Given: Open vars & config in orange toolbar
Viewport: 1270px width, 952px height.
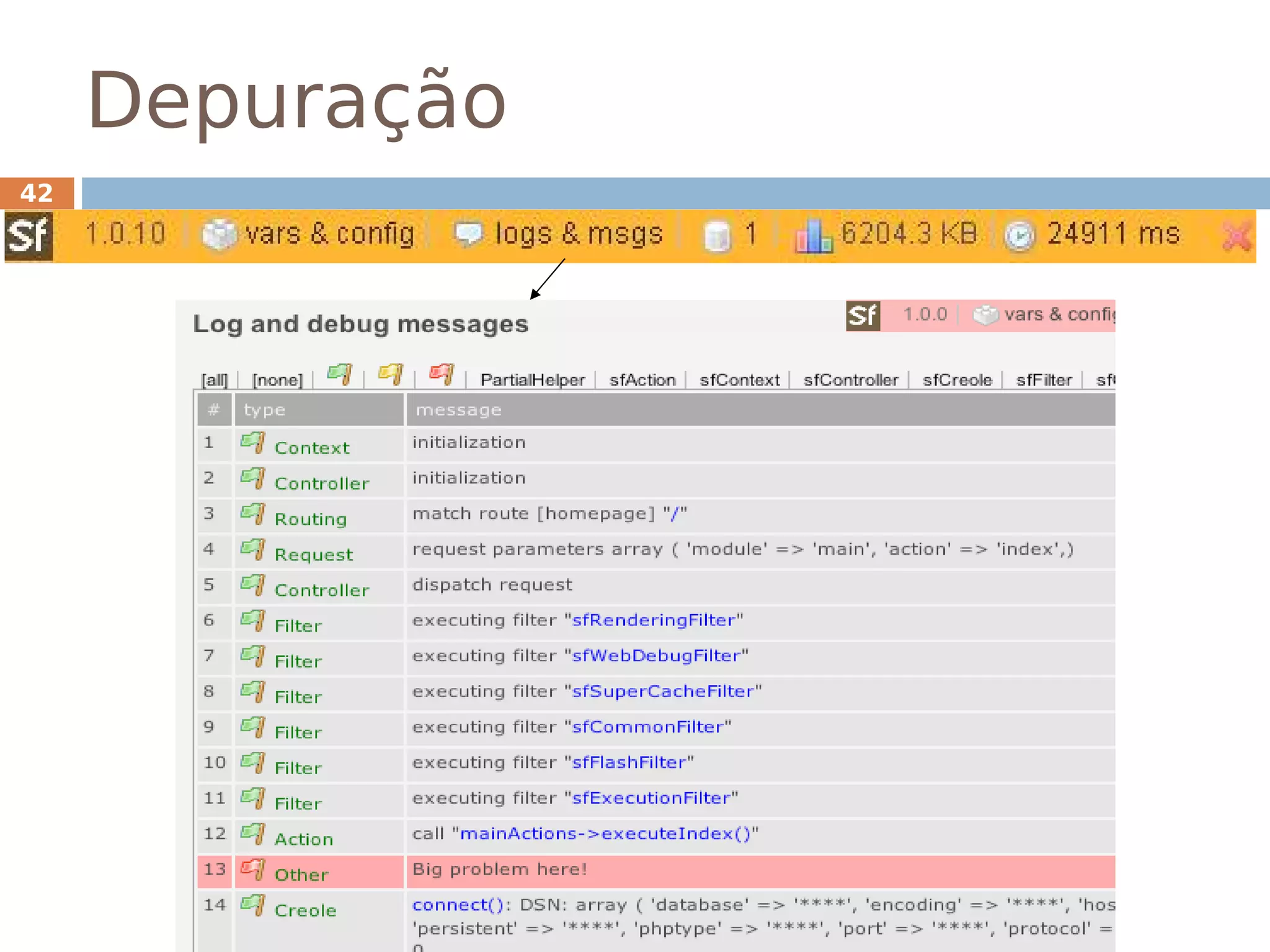Looking at the screenshot, I should (x=309, y=235).
